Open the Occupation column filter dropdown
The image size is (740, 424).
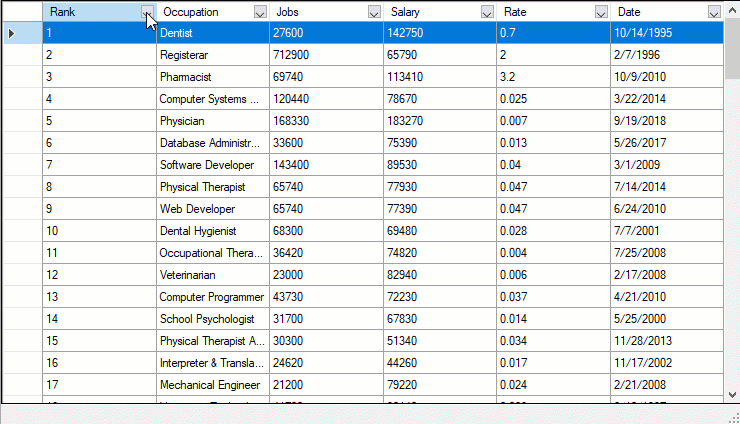tap(260, 12)
